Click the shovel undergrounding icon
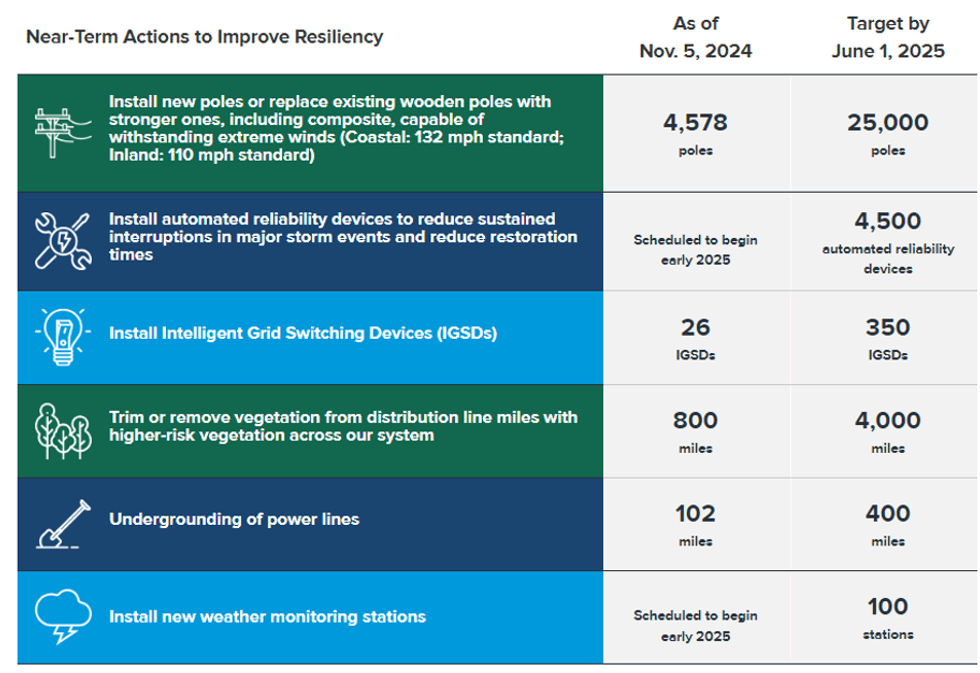Screen dimensions: 980x673 tap(63, 524)
